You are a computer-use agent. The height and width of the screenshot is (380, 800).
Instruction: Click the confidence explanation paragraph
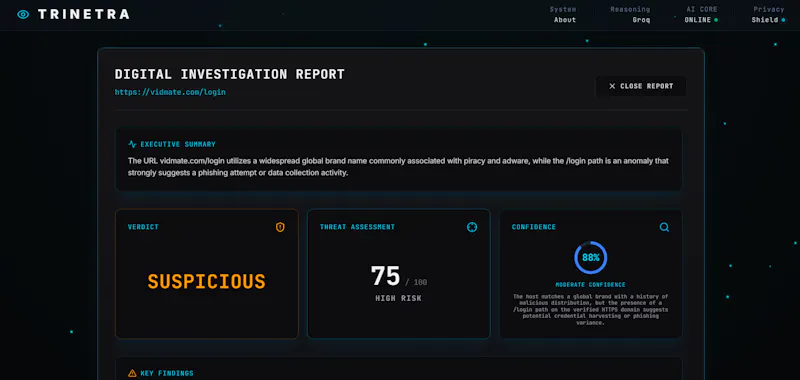[x=590, y=310]
